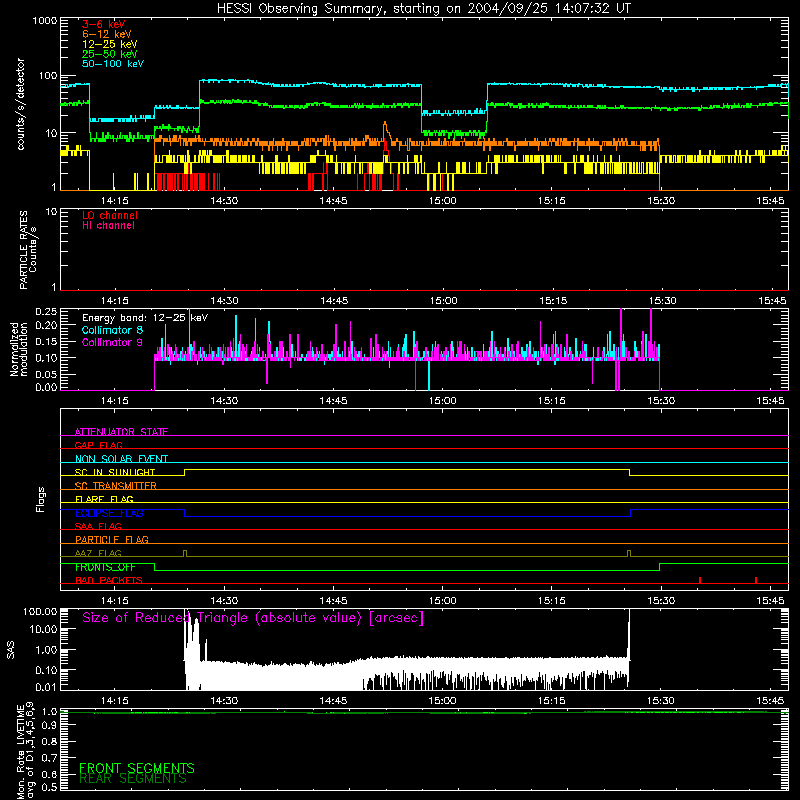Click the LO channel legend label
The image size is (800, 800).
pos(110,215)
